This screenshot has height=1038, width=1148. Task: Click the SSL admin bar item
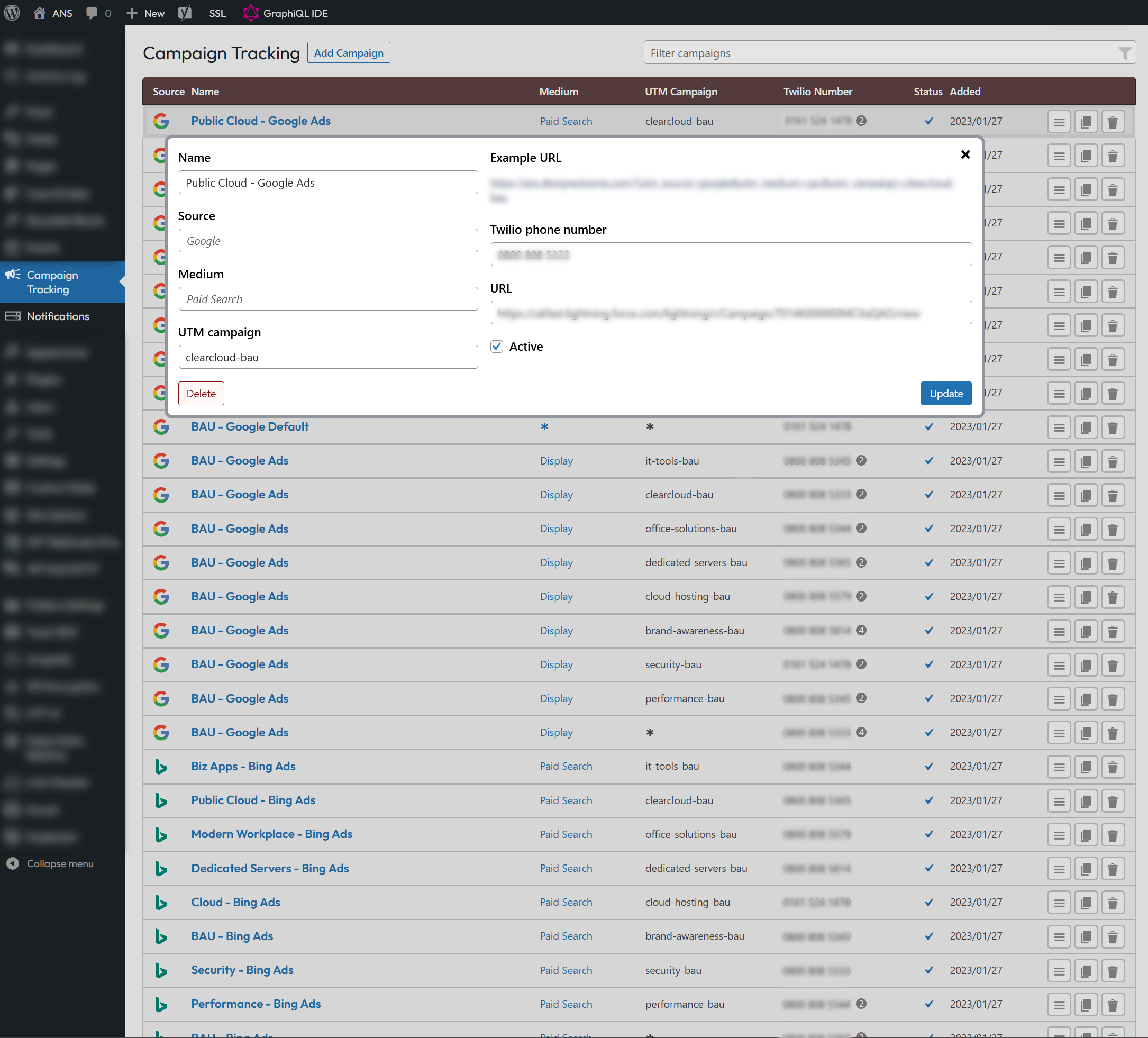pyautogui.click(x=217, y=13)
